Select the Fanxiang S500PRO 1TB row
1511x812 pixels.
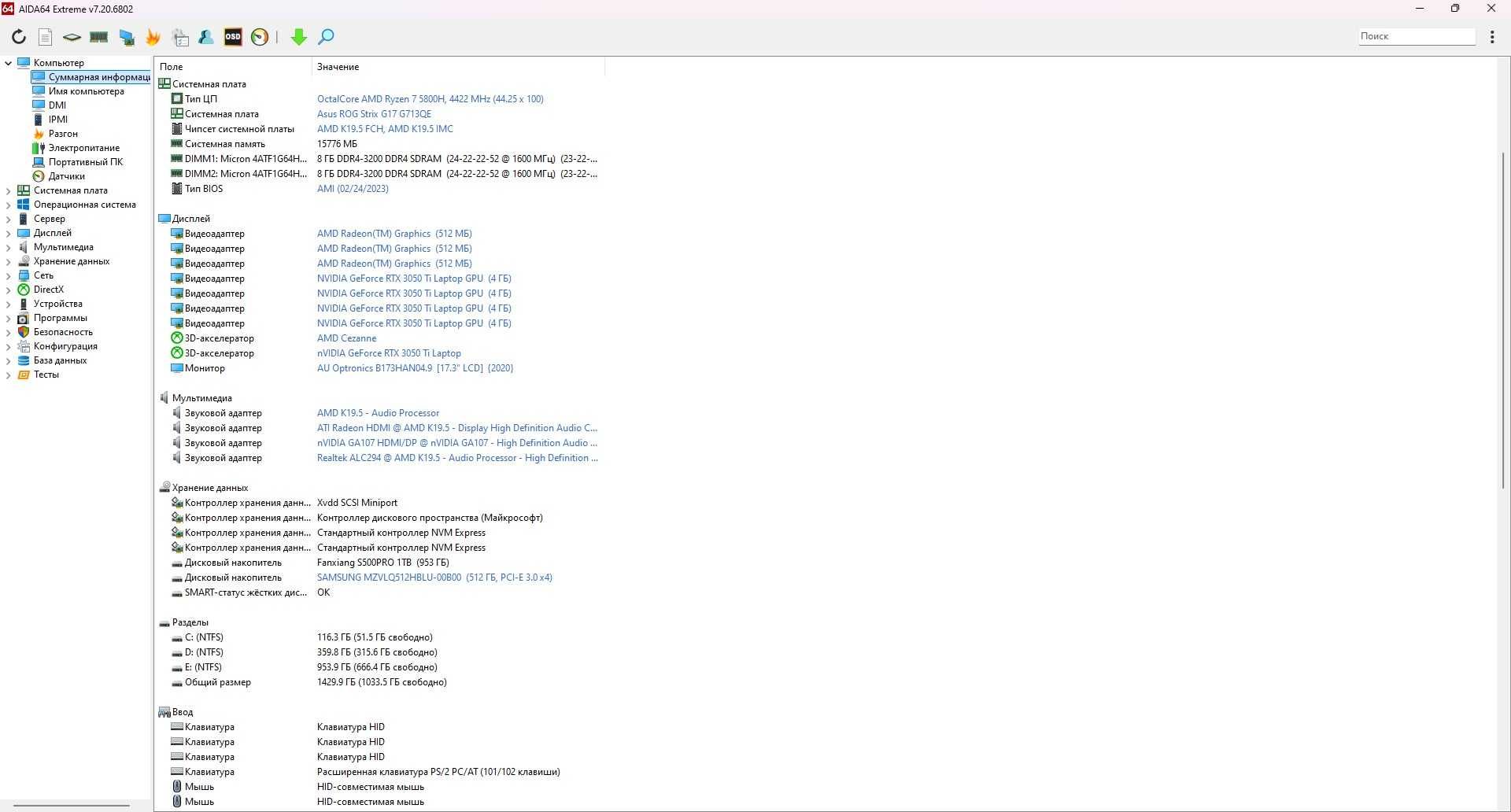379,563
